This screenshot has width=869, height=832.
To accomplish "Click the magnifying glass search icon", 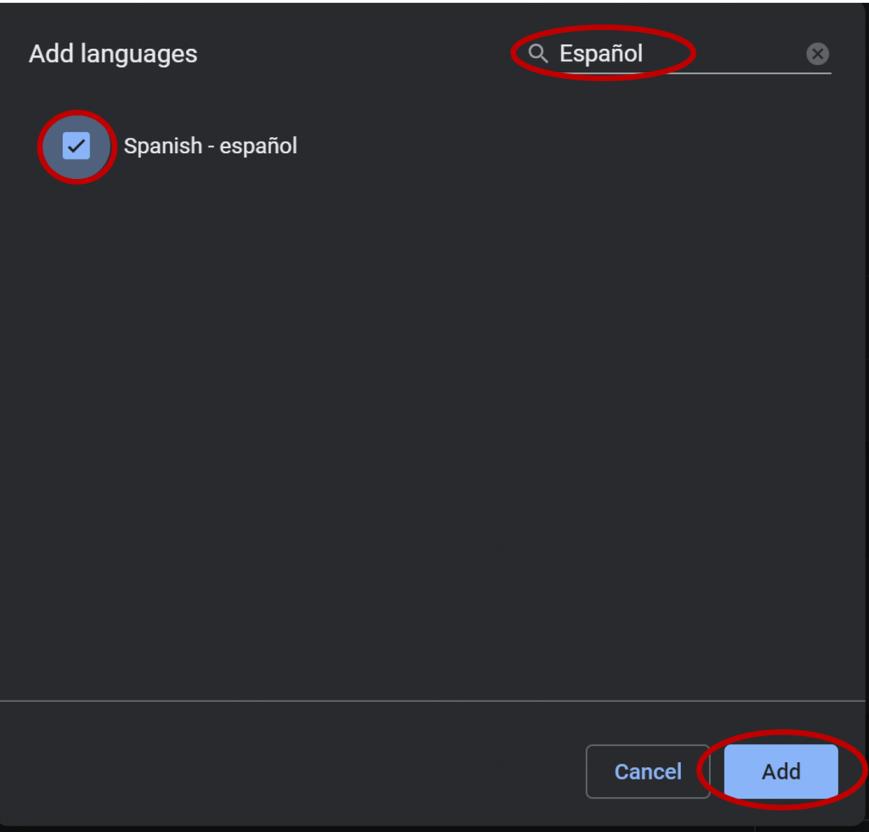I will (x=537, y=54).
